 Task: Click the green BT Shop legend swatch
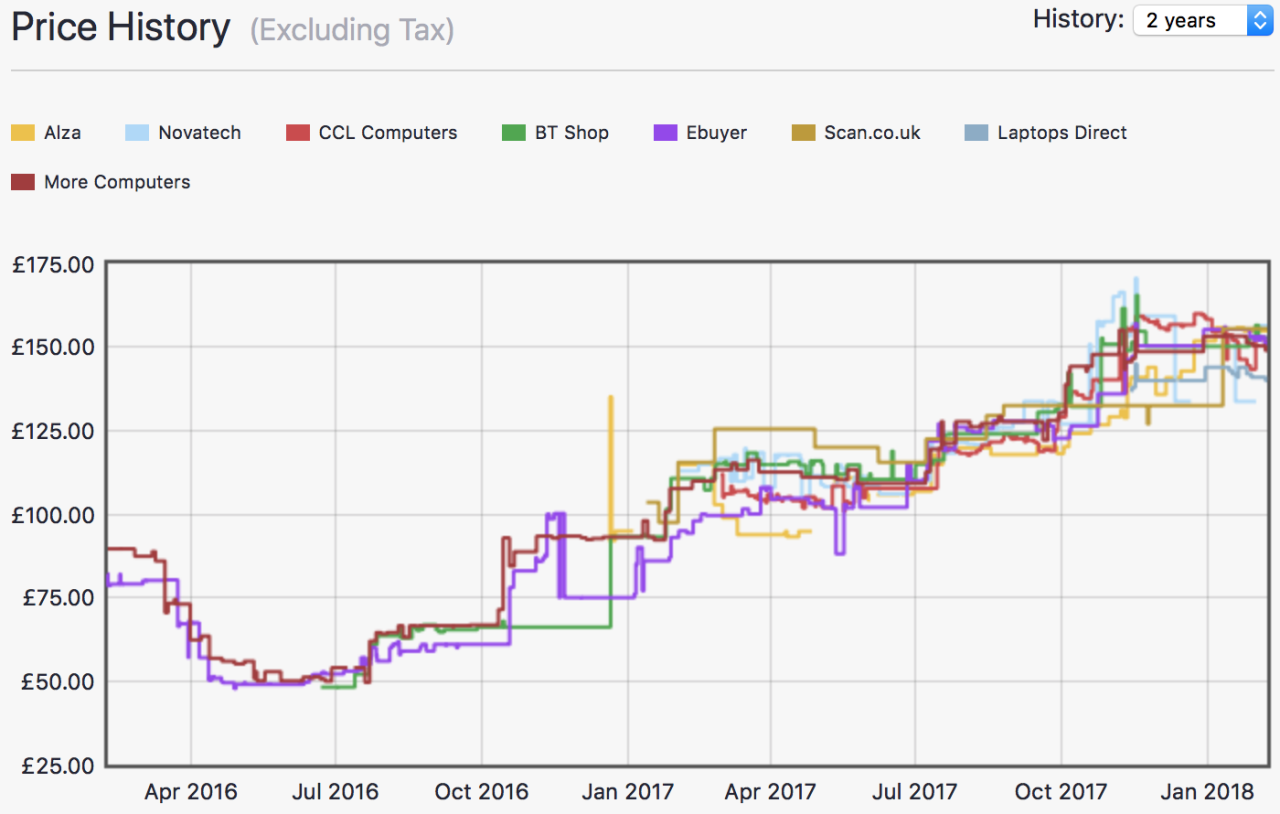tap(513, 133)
